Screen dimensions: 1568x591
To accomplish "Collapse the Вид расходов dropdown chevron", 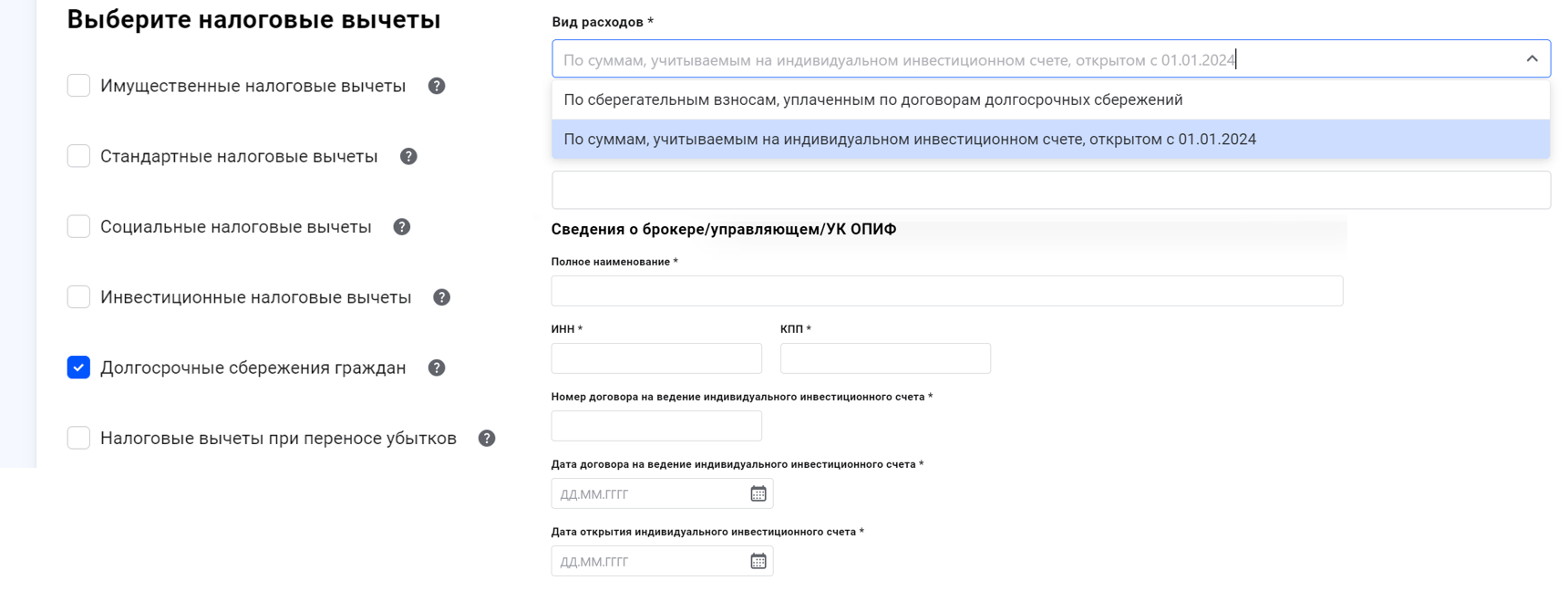I will (1532, 59).
